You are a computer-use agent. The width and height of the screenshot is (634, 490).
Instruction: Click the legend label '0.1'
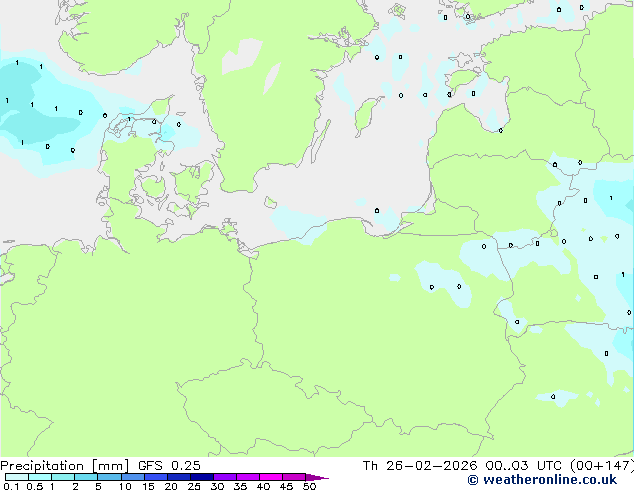point(11,486)
